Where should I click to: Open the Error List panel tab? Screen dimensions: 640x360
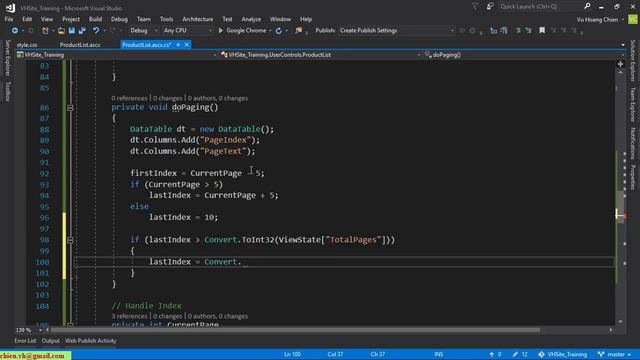[25, 341]
